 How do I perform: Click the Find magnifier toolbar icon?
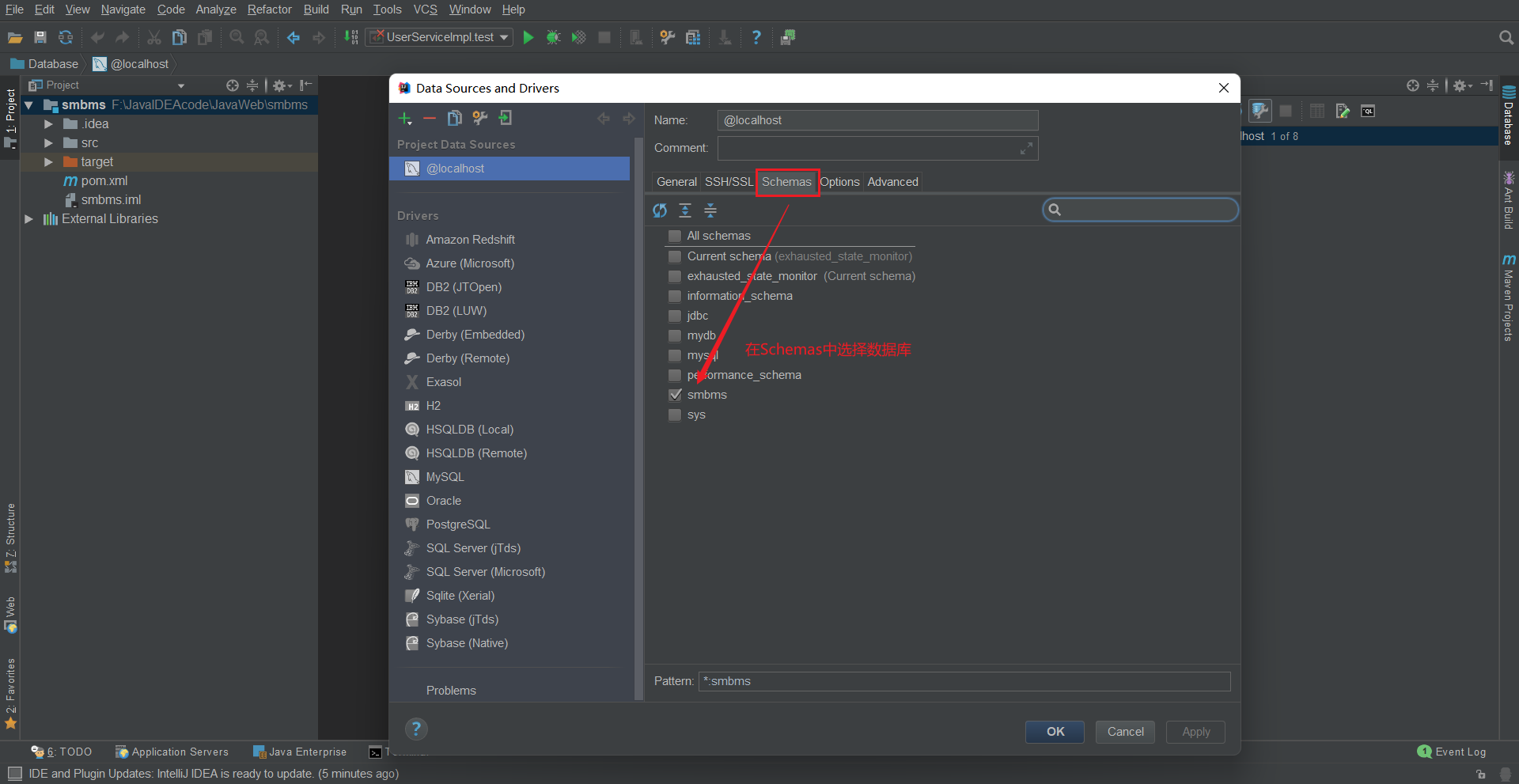click(237, 37)
